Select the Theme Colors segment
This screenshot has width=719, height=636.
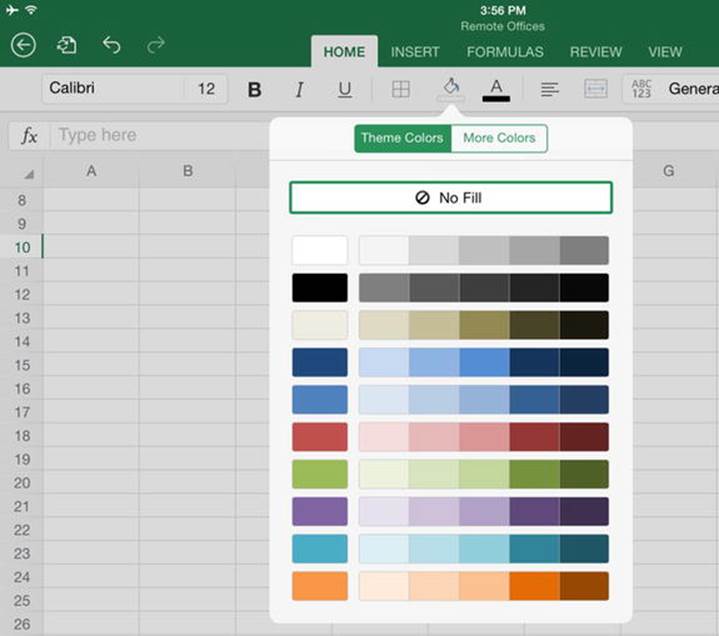[403, 138]
